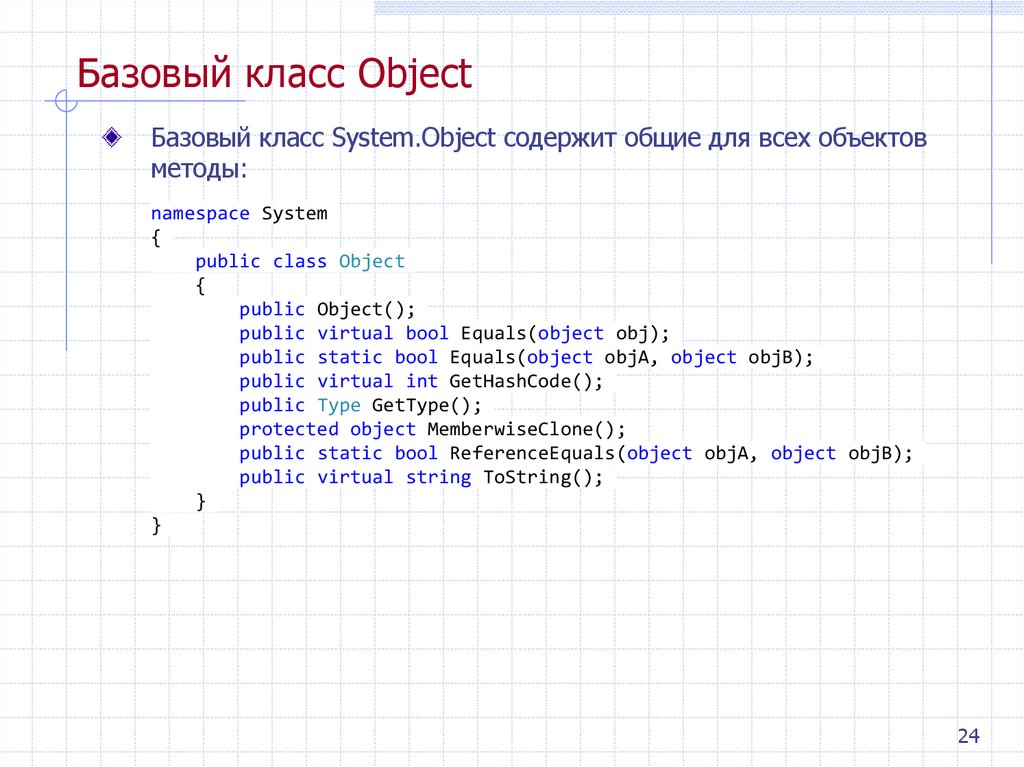
Task: Select the virtual Equals method line
Action: pyautogui.click(x=455, y=333)
